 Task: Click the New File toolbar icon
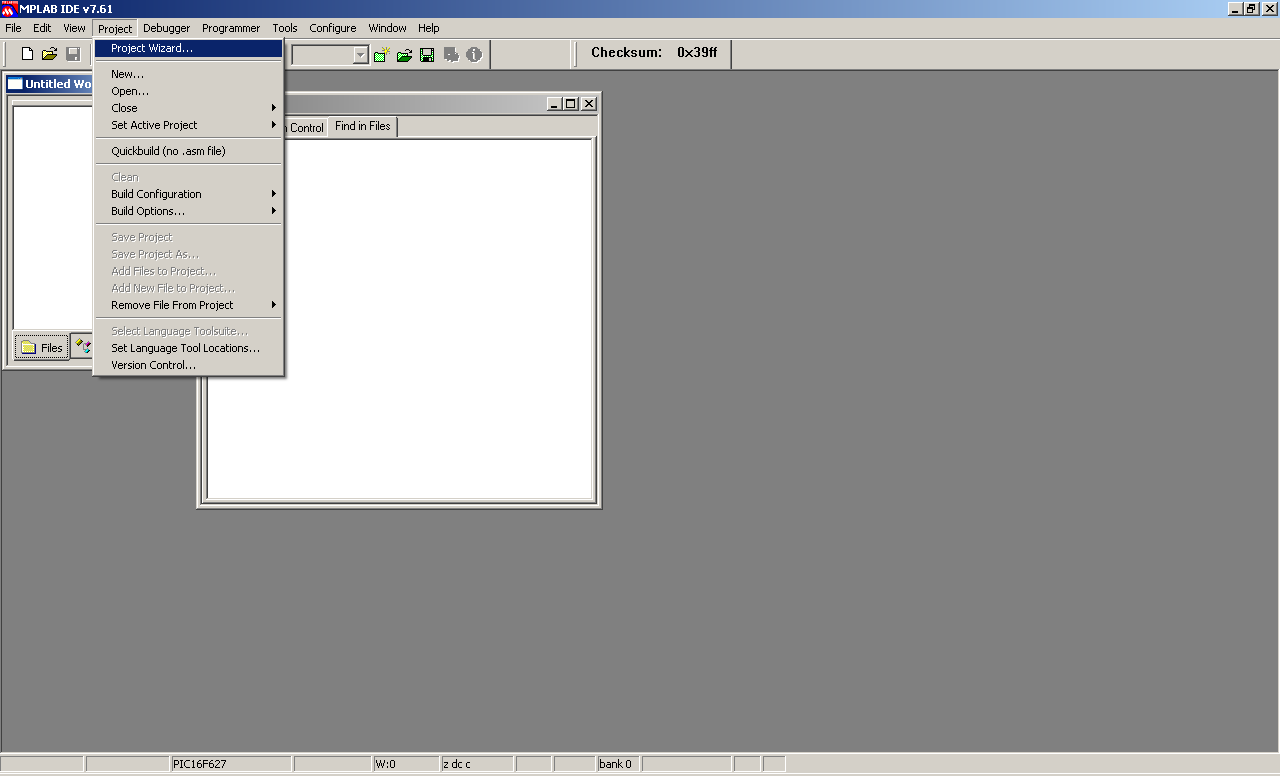point(27,54)
